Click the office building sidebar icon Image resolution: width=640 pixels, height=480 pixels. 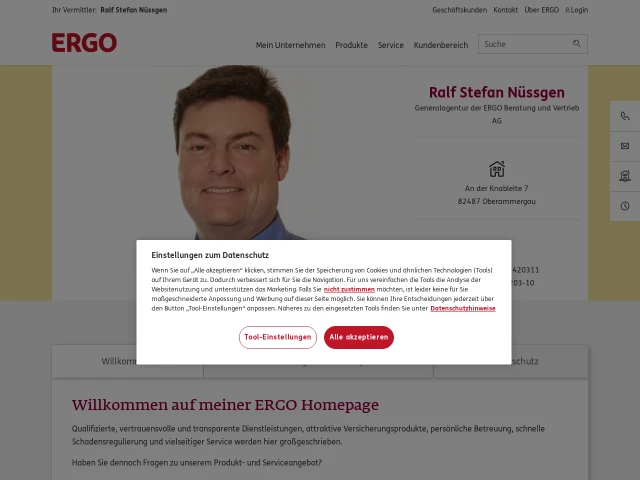point(625,176)
